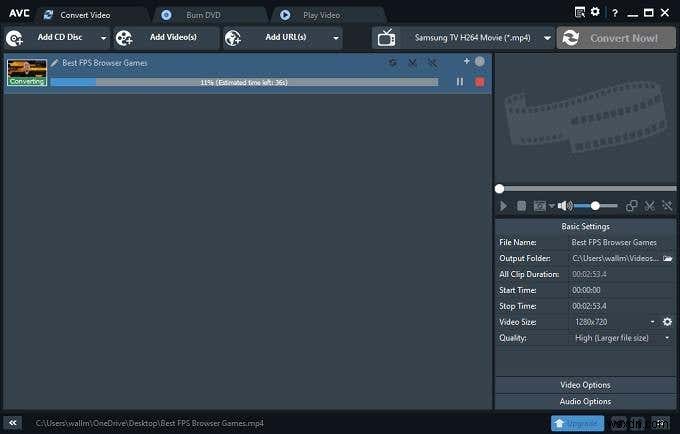This screenshot has width=680, height=434.
Task: Click the scissors clip icon in video row
Action: click(x=412, y=63)
